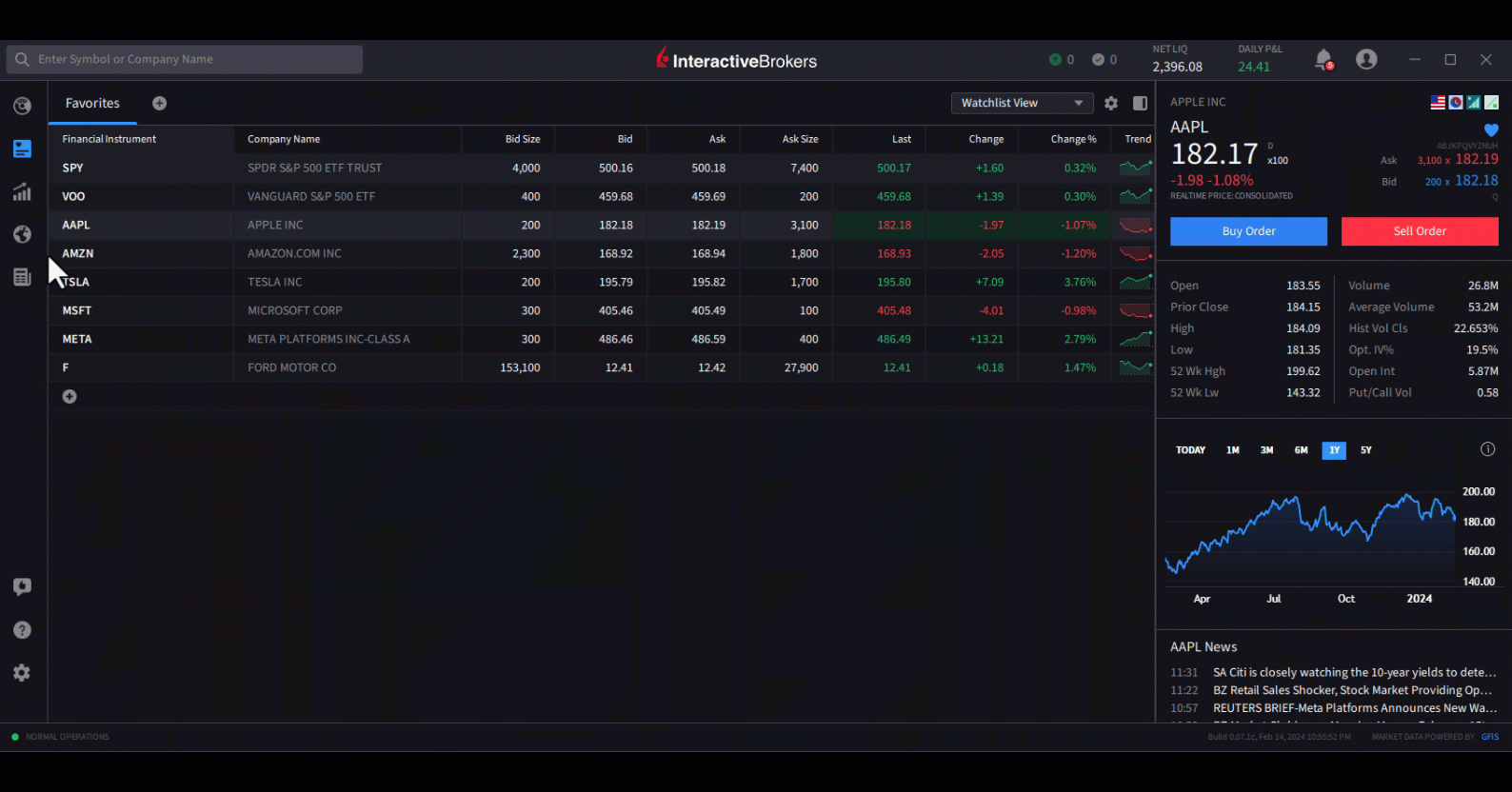Click the AAPL bid price 182.18 in the quote panel

tap(1477, 180)
